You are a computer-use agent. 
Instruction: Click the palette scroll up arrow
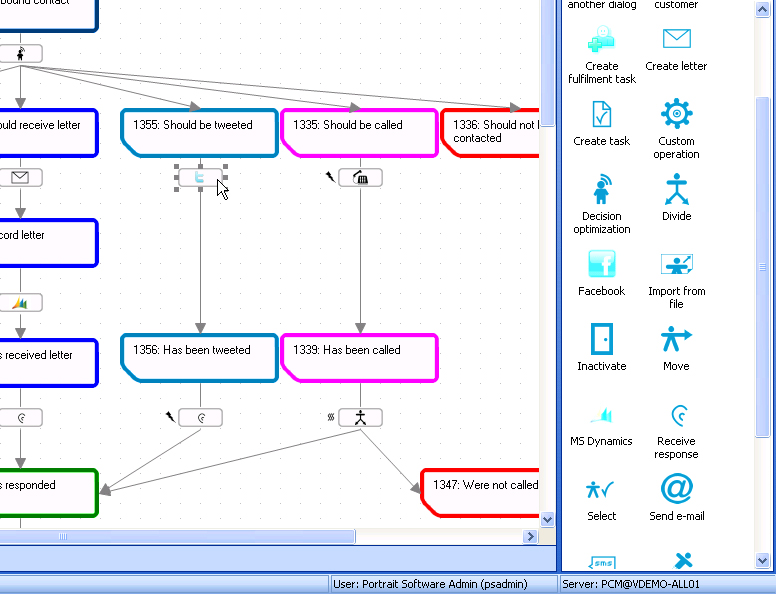point(762,9)
